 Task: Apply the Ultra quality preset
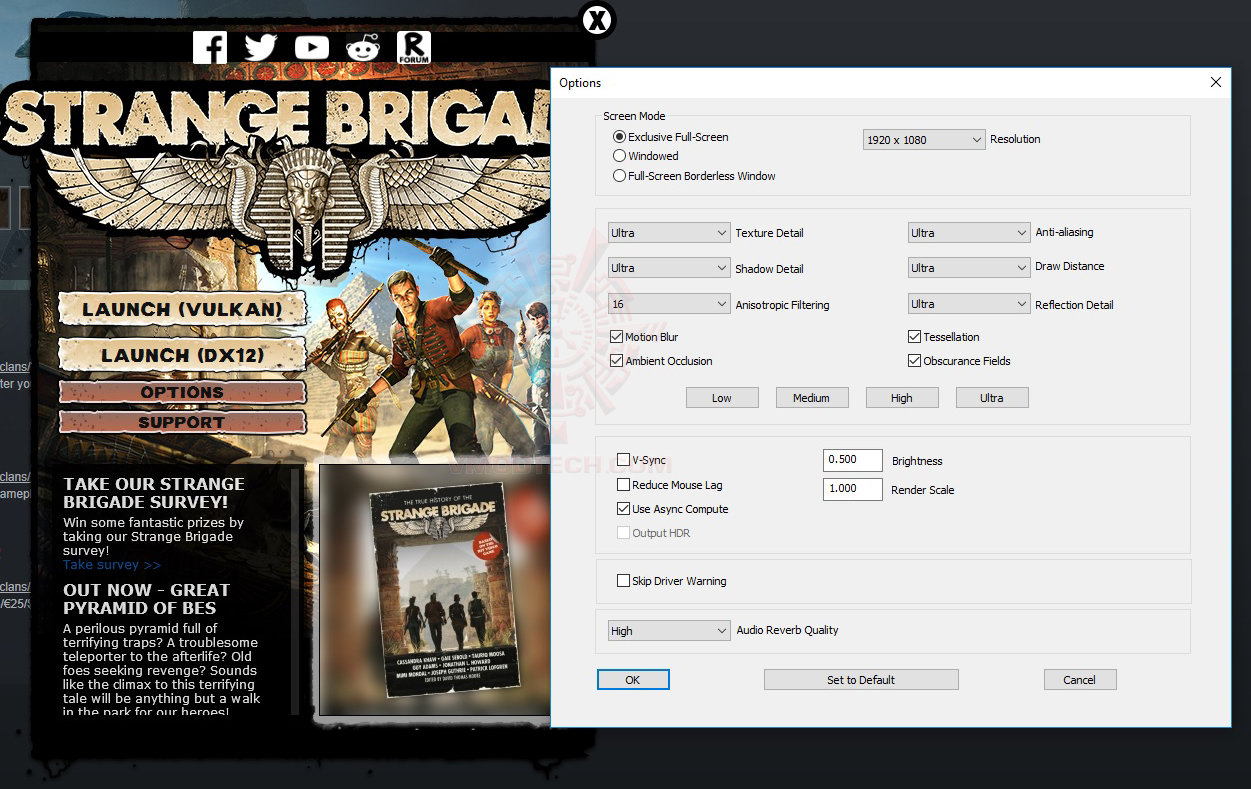pyautogui.click(x=992, y=398)
